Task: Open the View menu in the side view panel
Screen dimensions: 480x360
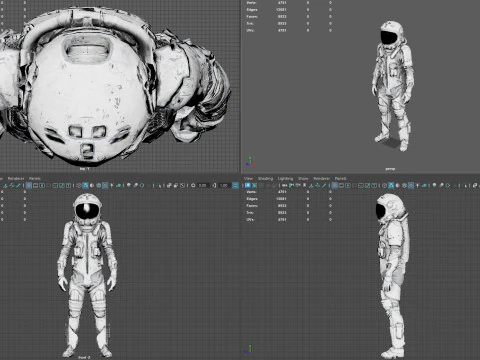Action: [x=248, y=178]
